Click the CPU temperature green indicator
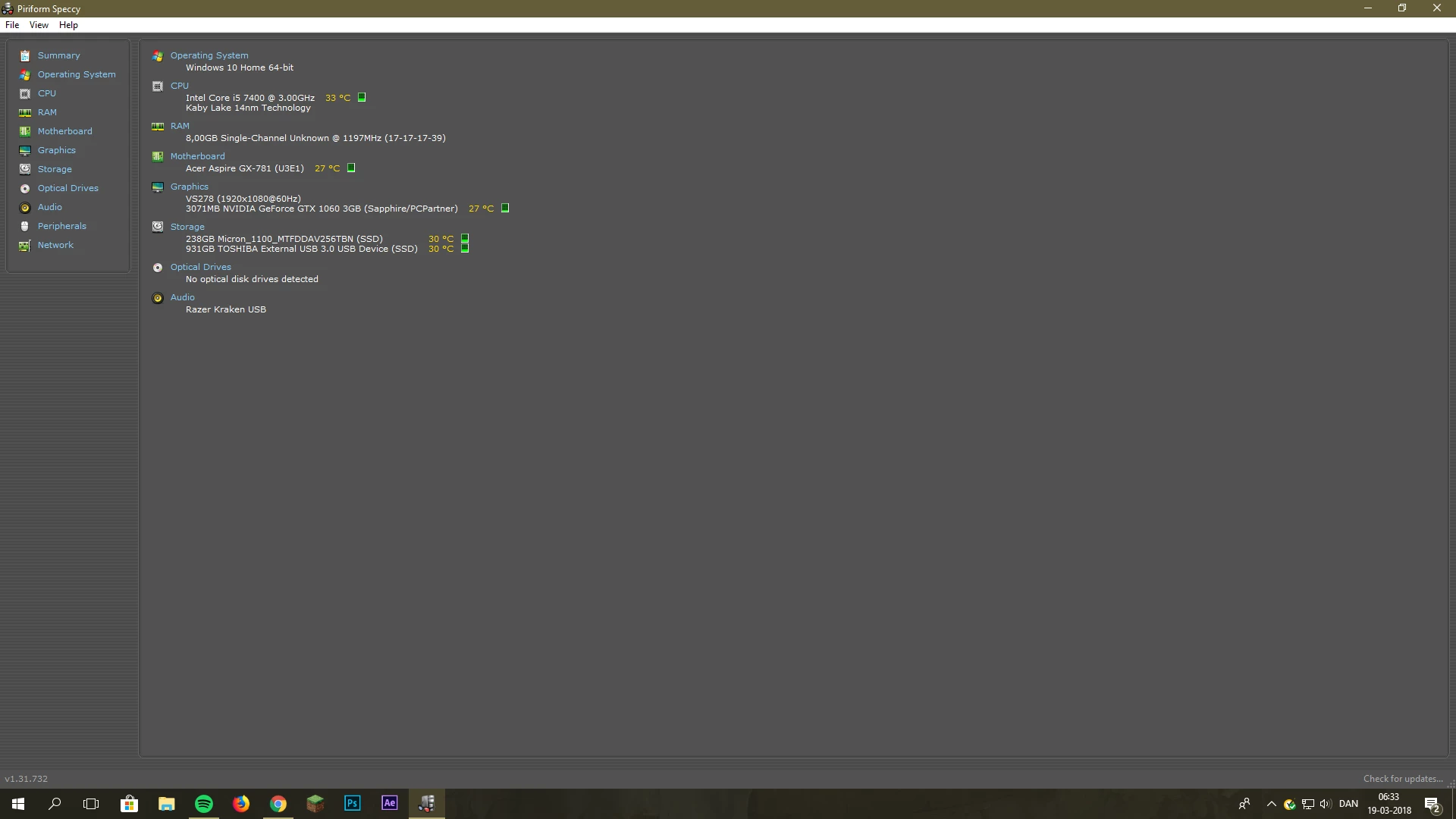 point(362,97)
